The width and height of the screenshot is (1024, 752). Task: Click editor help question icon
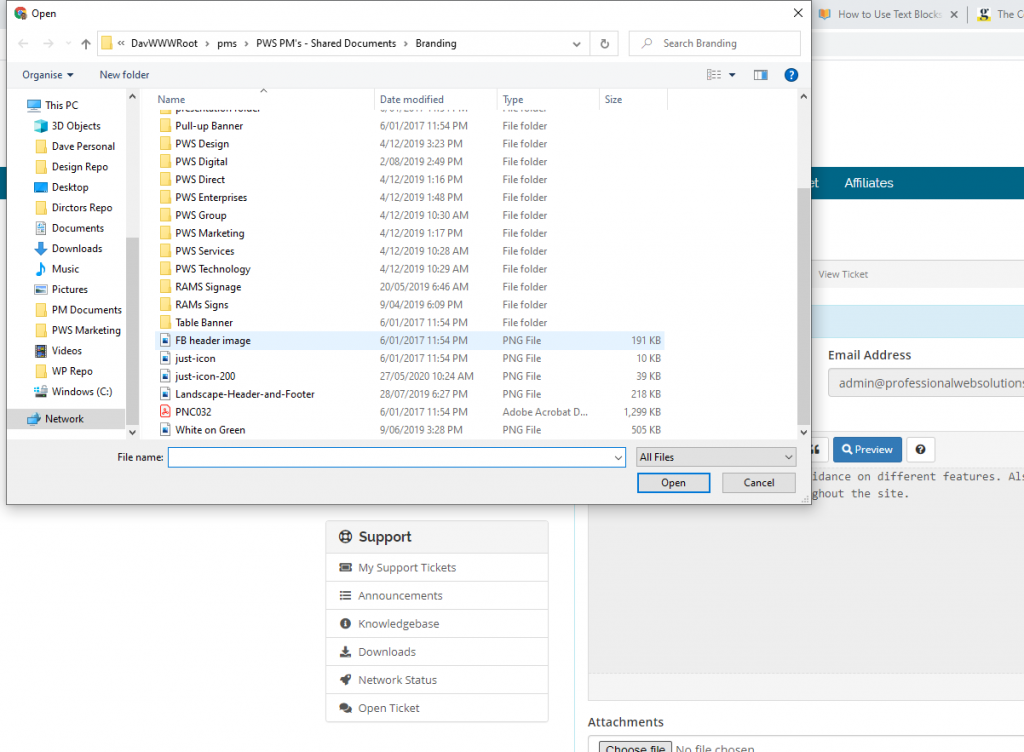920,450
